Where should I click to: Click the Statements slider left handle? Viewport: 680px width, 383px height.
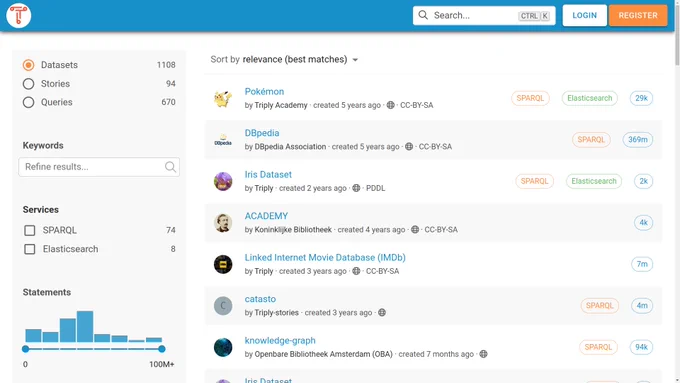(25, 349)
